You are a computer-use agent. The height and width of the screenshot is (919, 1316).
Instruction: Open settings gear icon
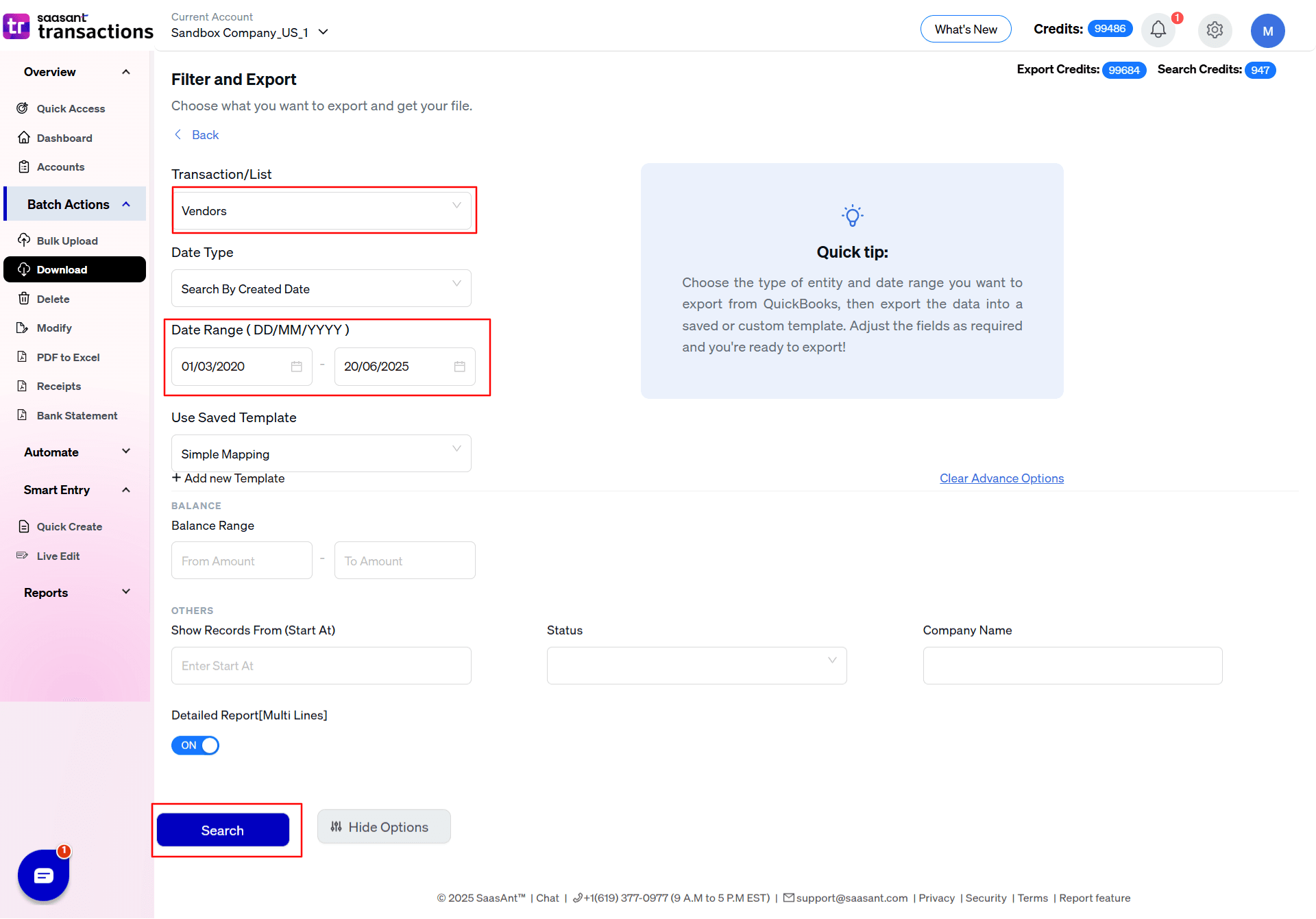1215,29
